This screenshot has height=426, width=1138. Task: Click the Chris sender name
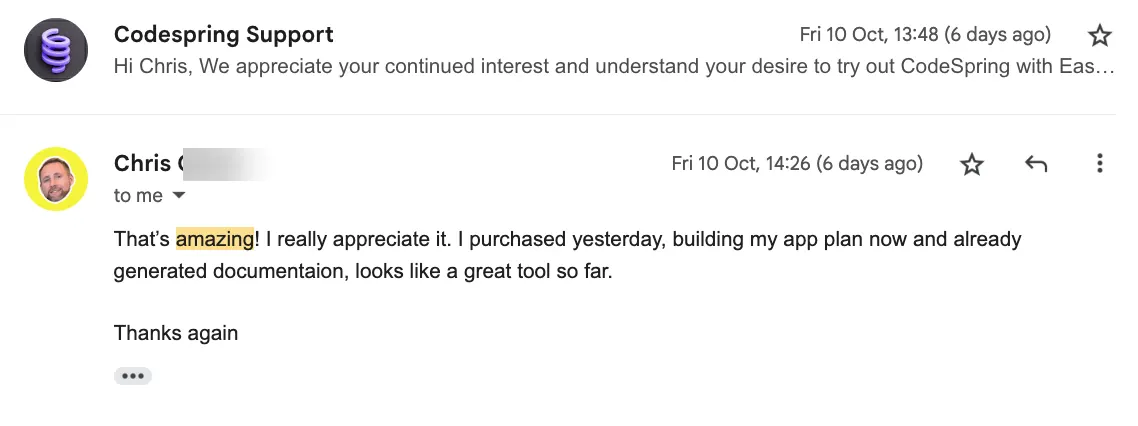tap(142, 163)
